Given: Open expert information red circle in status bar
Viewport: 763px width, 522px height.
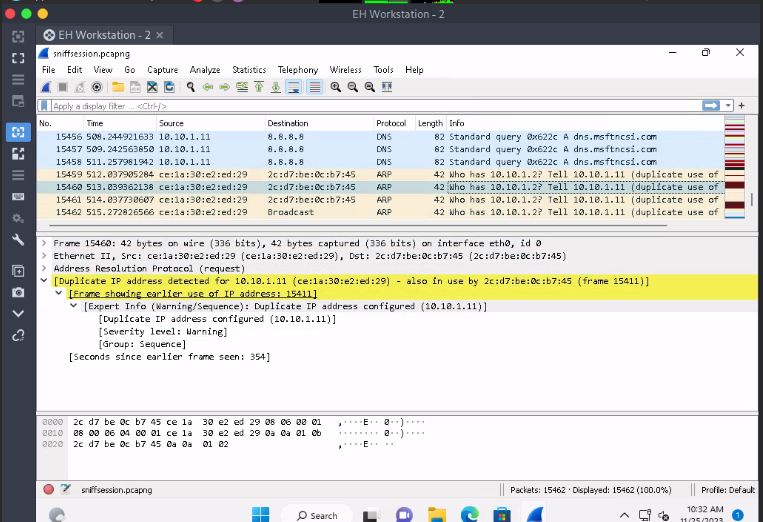Looking at the screenshot, I should 48,489.
